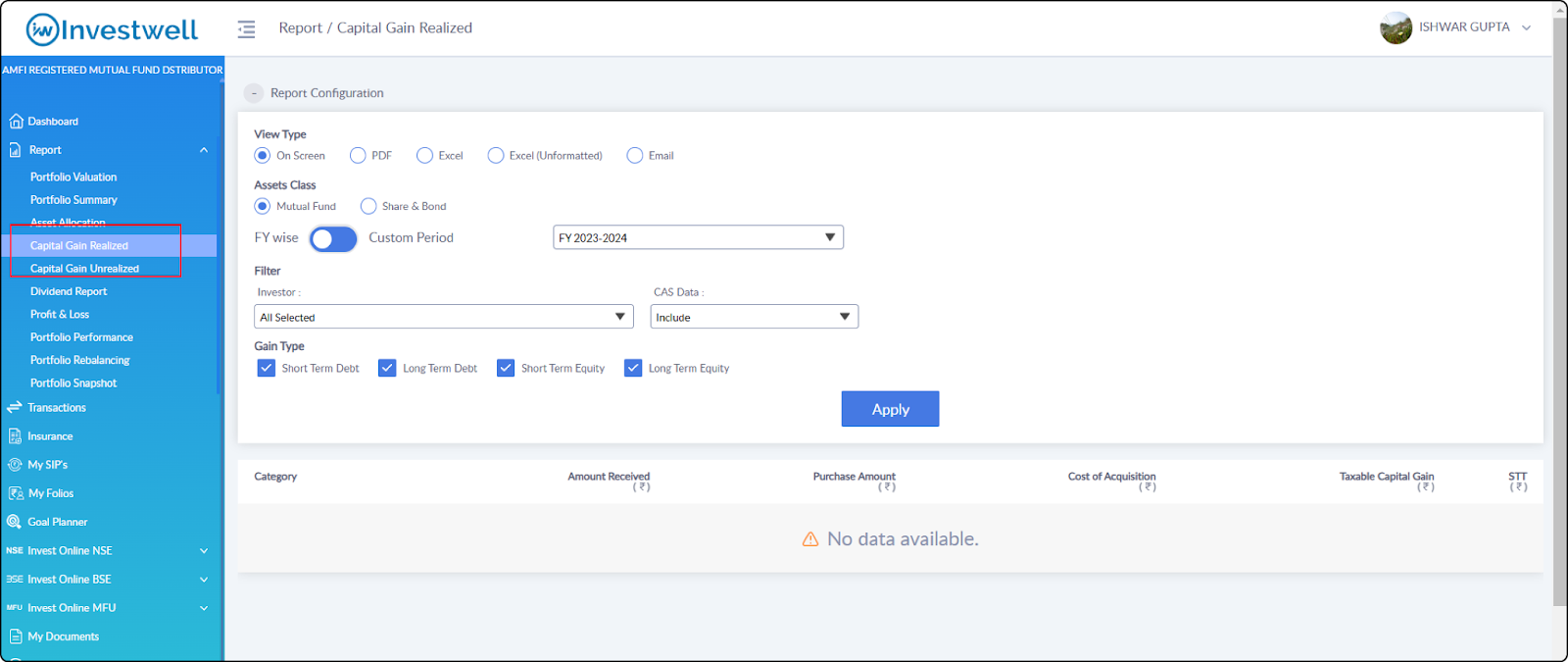Select Share & Bond assets class
The image size is (1568, 662).
[368, 206]
